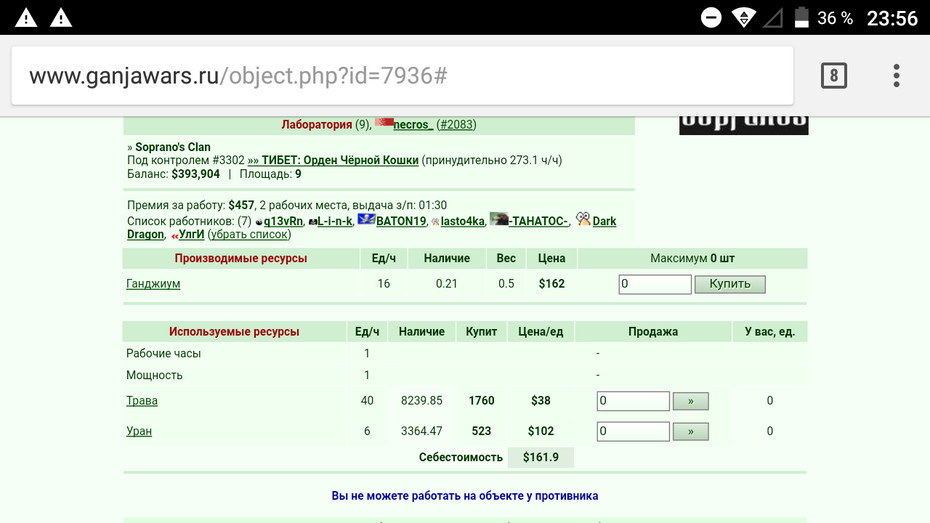Tap the Мощность row label
930x523 pixels.
(x=154, y=375)
